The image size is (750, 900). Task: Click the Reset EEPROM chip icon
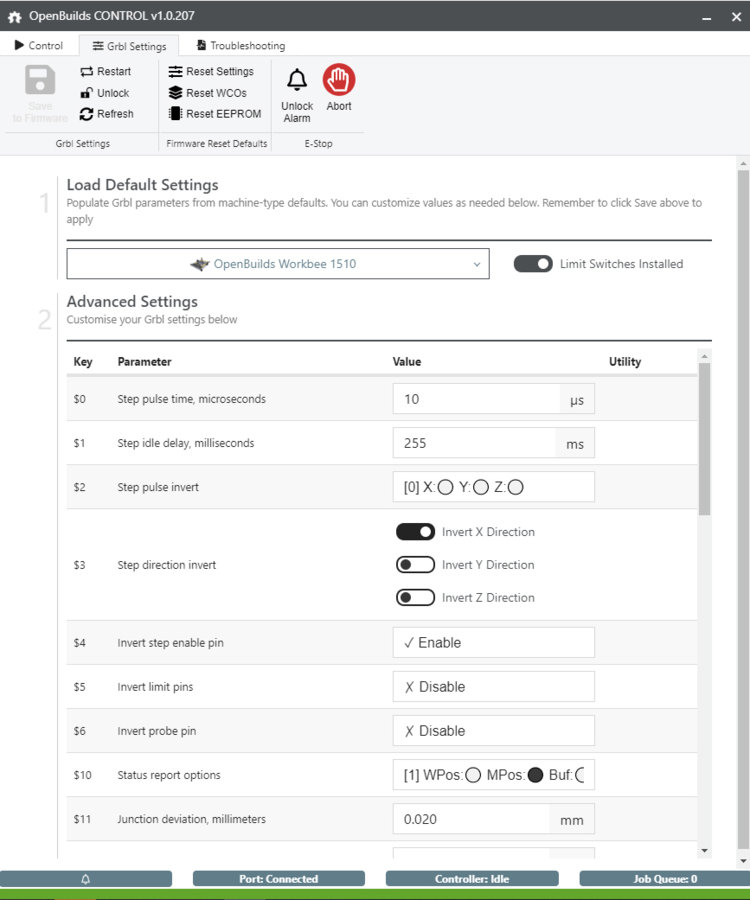pyautogui.click(x=175, y=114)
